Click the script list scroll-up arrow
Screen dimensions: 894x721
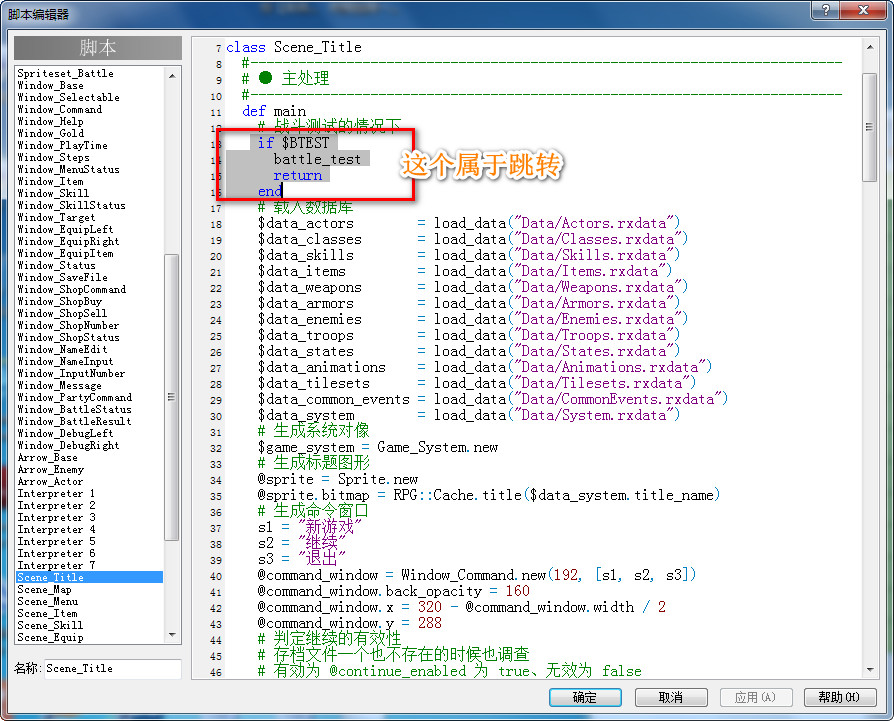point(172,75)
